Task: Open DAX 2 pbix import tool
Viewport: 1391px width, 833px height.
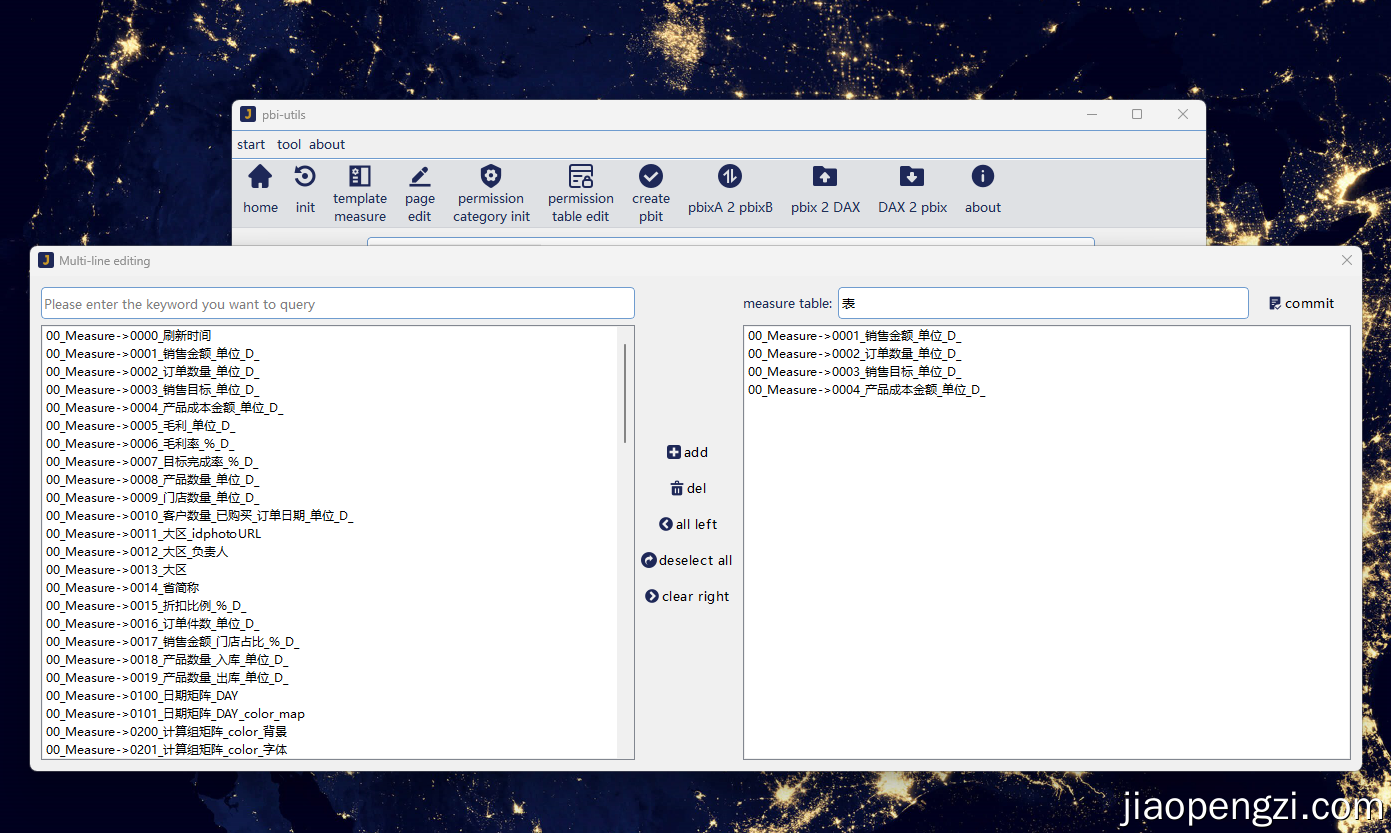Action: [x=912, y=178]
